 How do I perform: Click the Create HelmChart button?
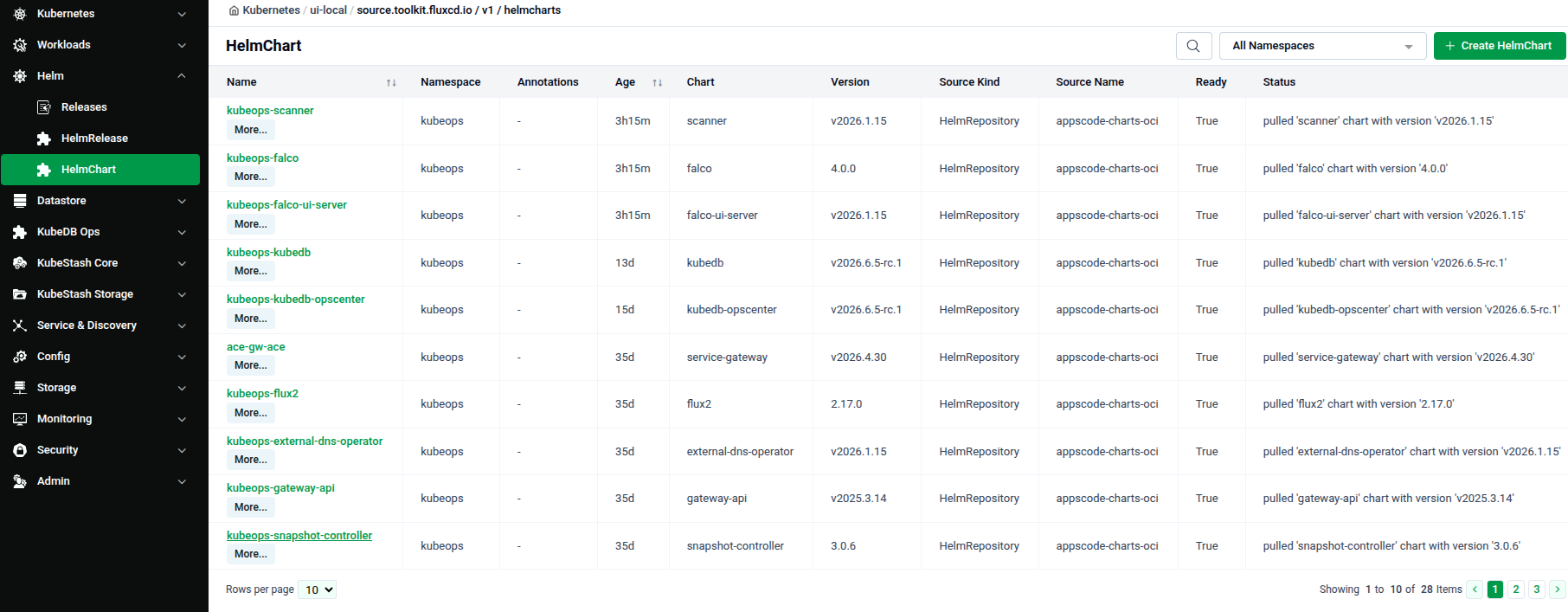coord(1500,46)
